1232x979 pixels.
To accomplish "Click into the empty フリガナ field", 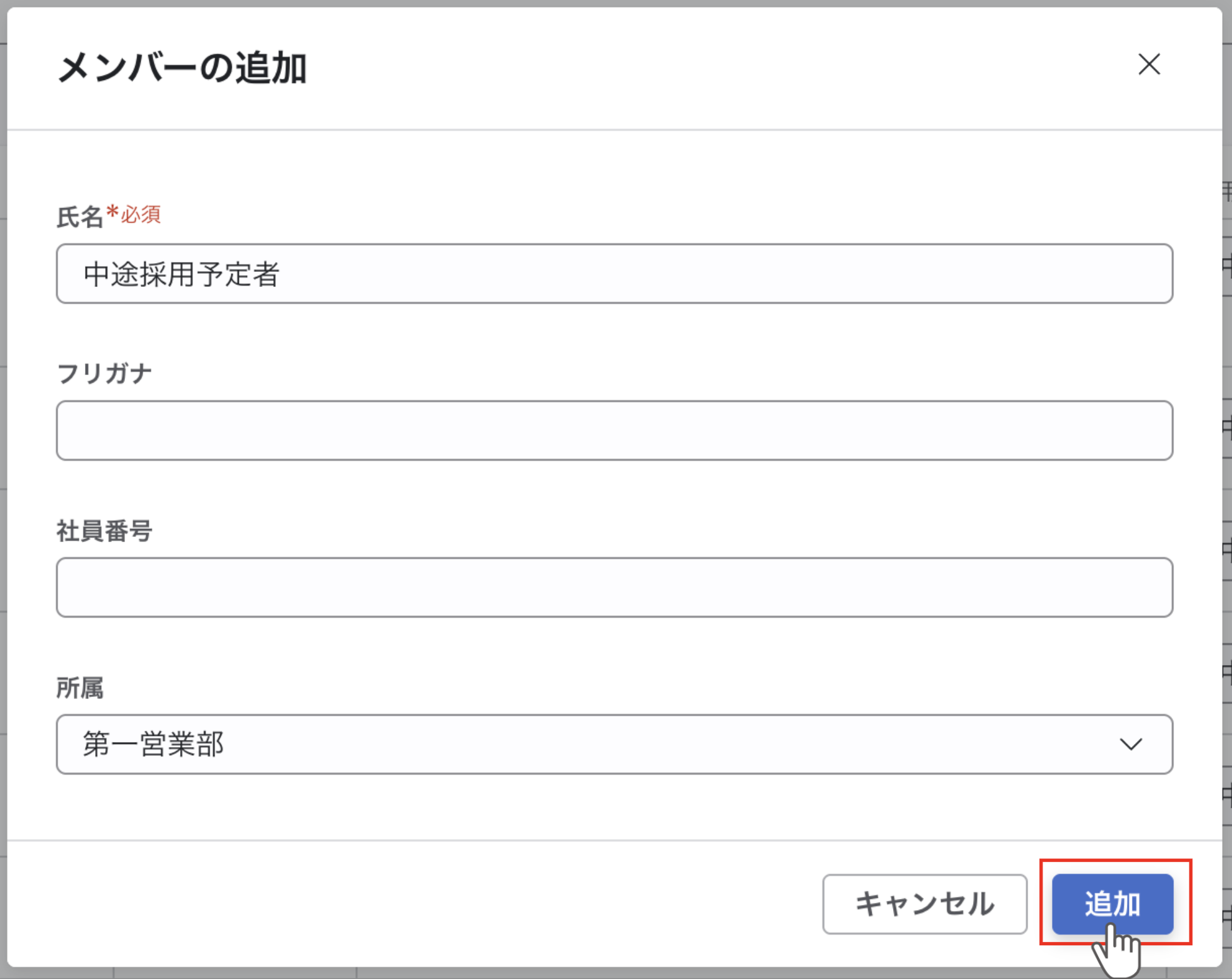I will point(614,431).
